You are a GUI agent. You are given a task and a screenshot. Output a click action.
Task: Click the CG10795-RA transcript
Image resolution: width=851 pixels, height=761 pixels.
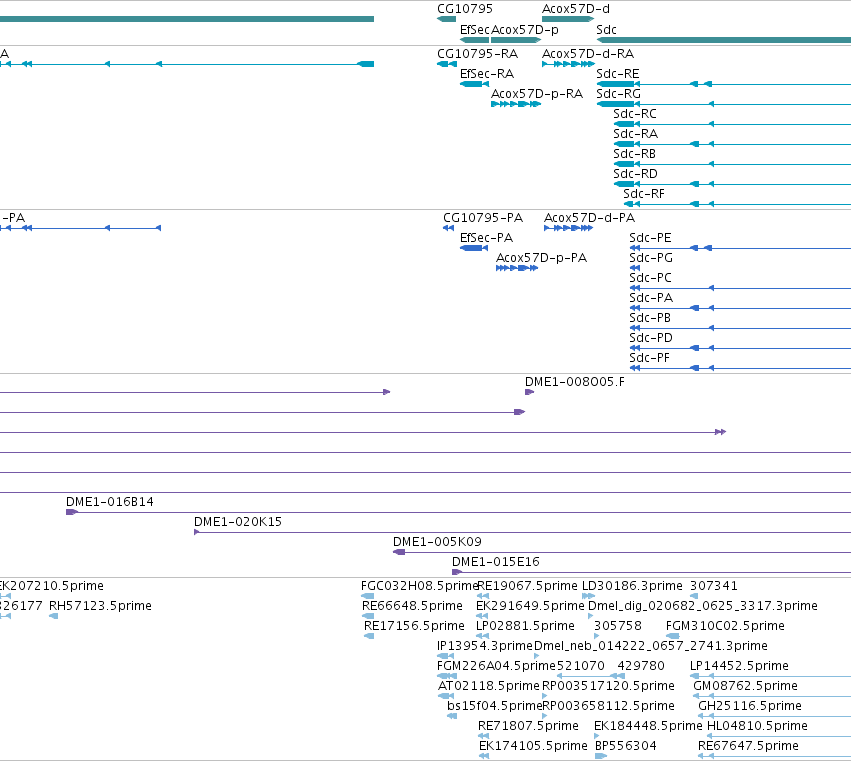(447, 64)
